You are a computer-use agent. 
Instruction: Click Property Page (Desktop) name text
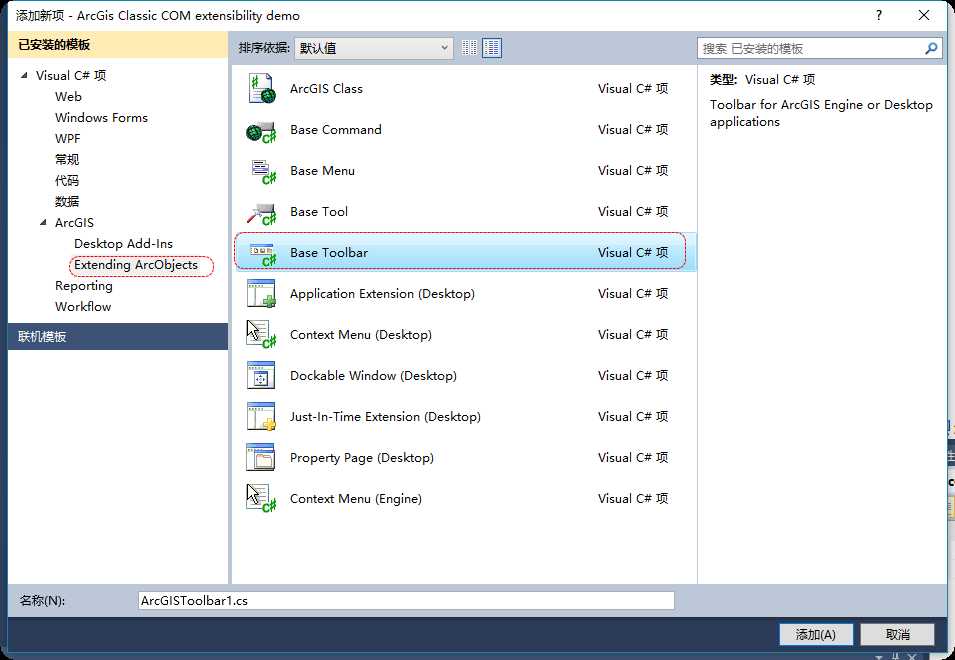[362, 458]
